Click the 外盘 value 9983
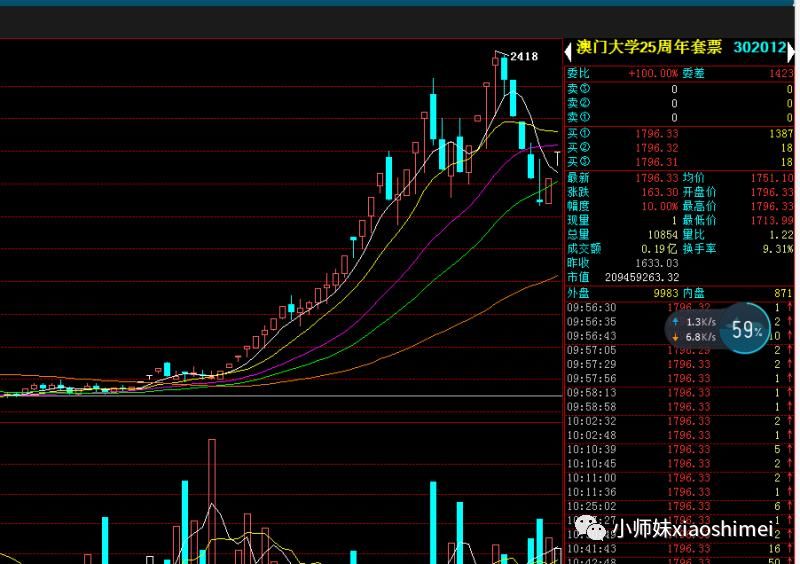 pos(666,293)
